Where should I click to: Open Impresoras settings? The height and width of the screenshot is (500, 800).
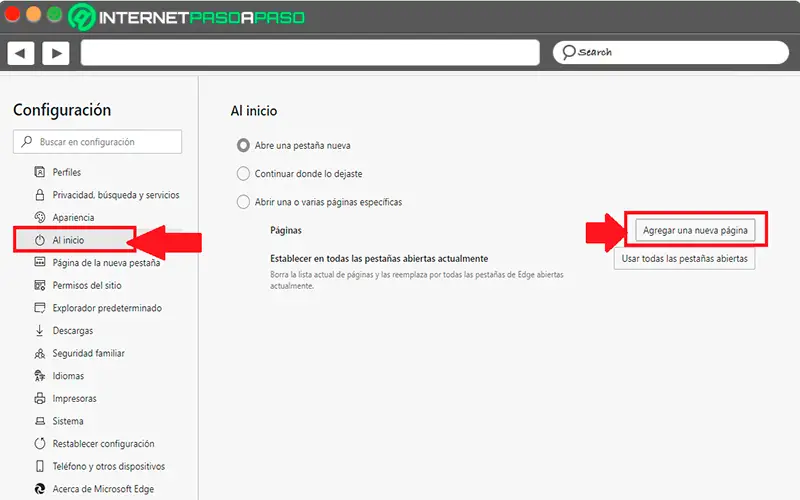(x=74, y=398)
